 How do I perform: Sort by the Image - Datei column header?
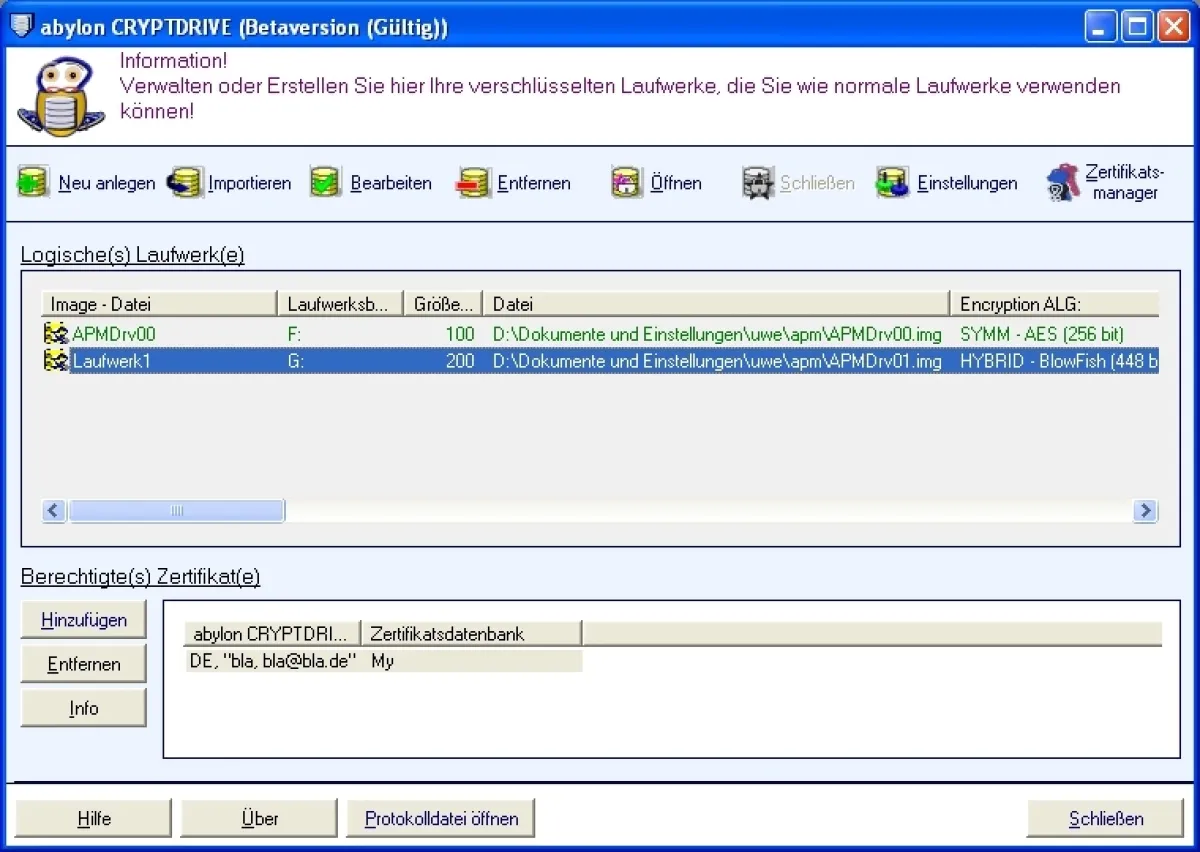click(159, 304)
